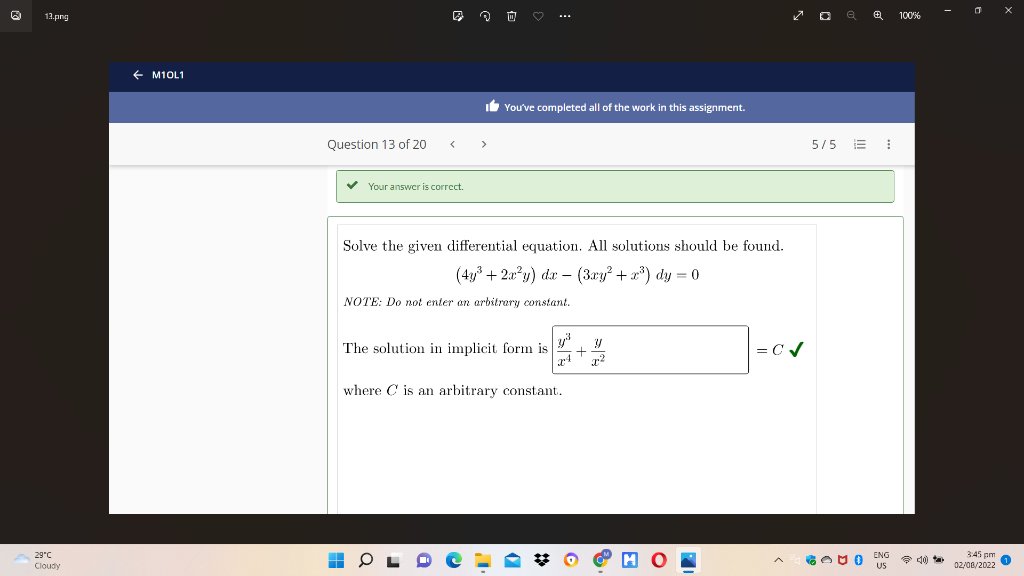Click the Question 13 of 20 label

(377, 144)
